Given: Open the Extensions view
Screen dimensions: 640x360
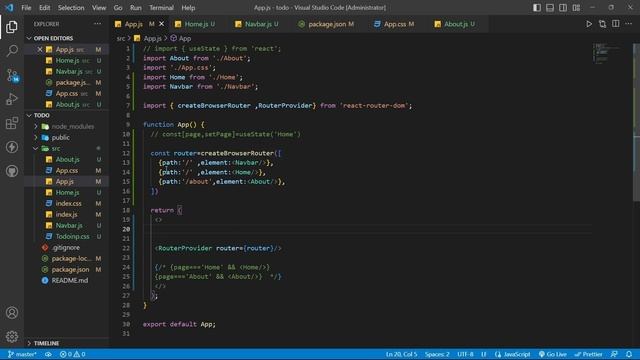Looking at the screenshot, I should pyautogui.click(x=12, y=123).
